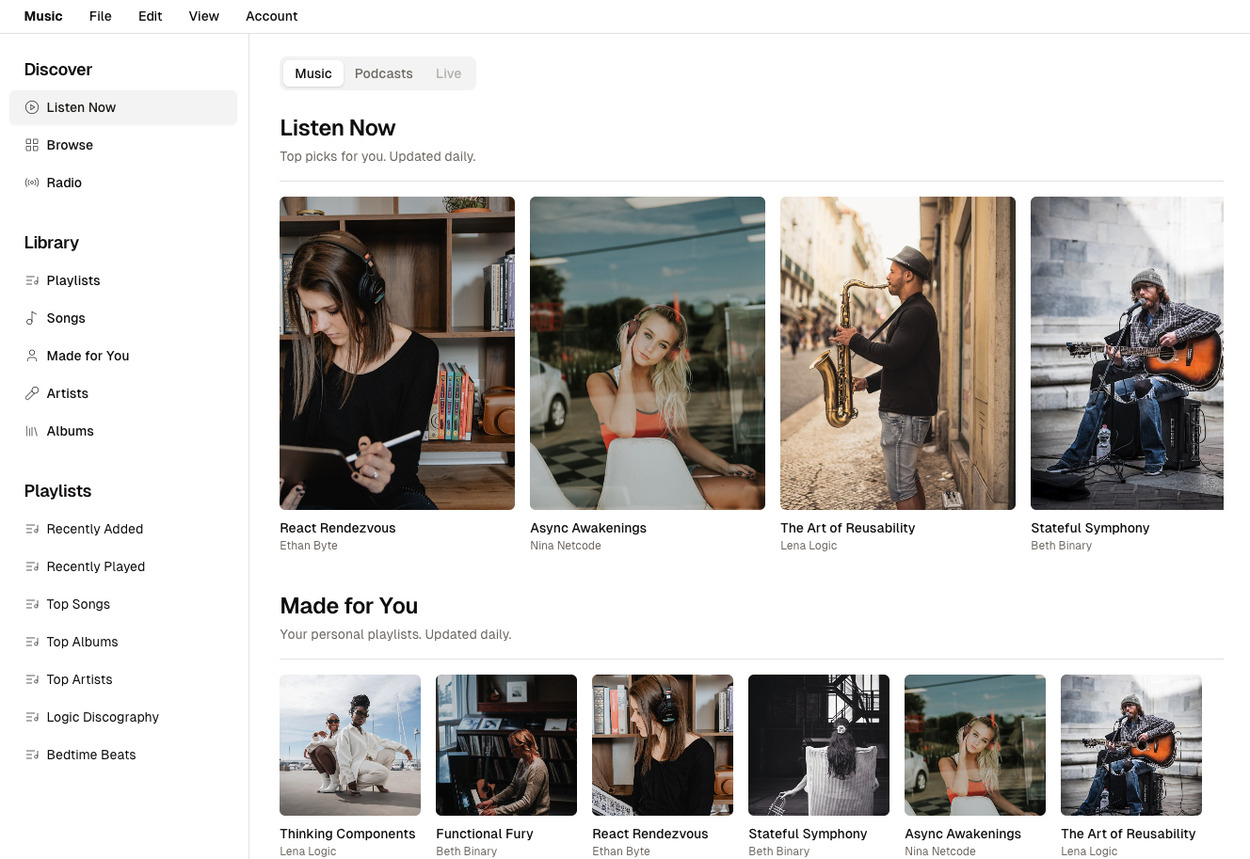Open the File menu
The width and height of the screenshot is (1250, 859).
tap(100, 16)
